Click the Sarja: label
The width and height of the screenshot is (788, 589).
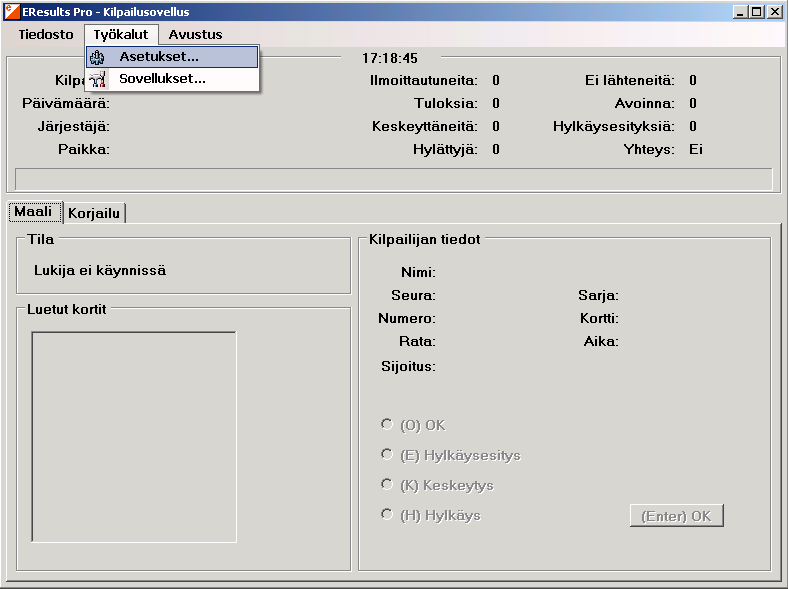pyautogui.click(x=598, y=295)
